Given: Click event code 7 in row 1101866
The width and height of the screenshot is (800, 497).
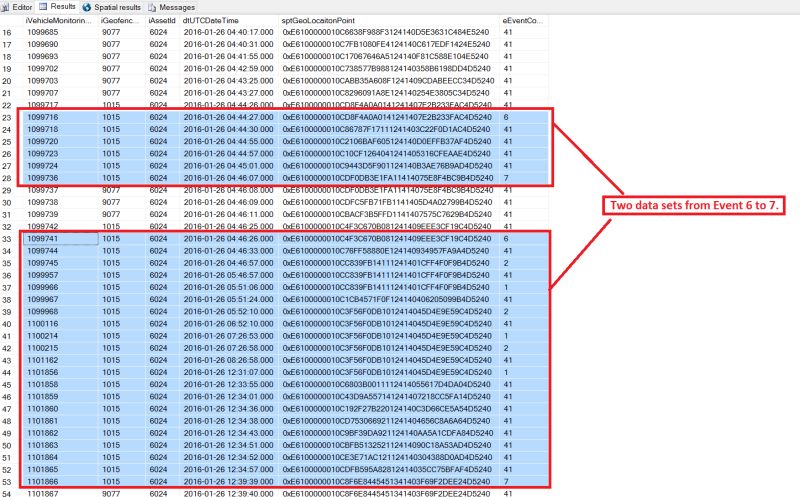Looking at the screenshot, I should click(x=506, y=482).
